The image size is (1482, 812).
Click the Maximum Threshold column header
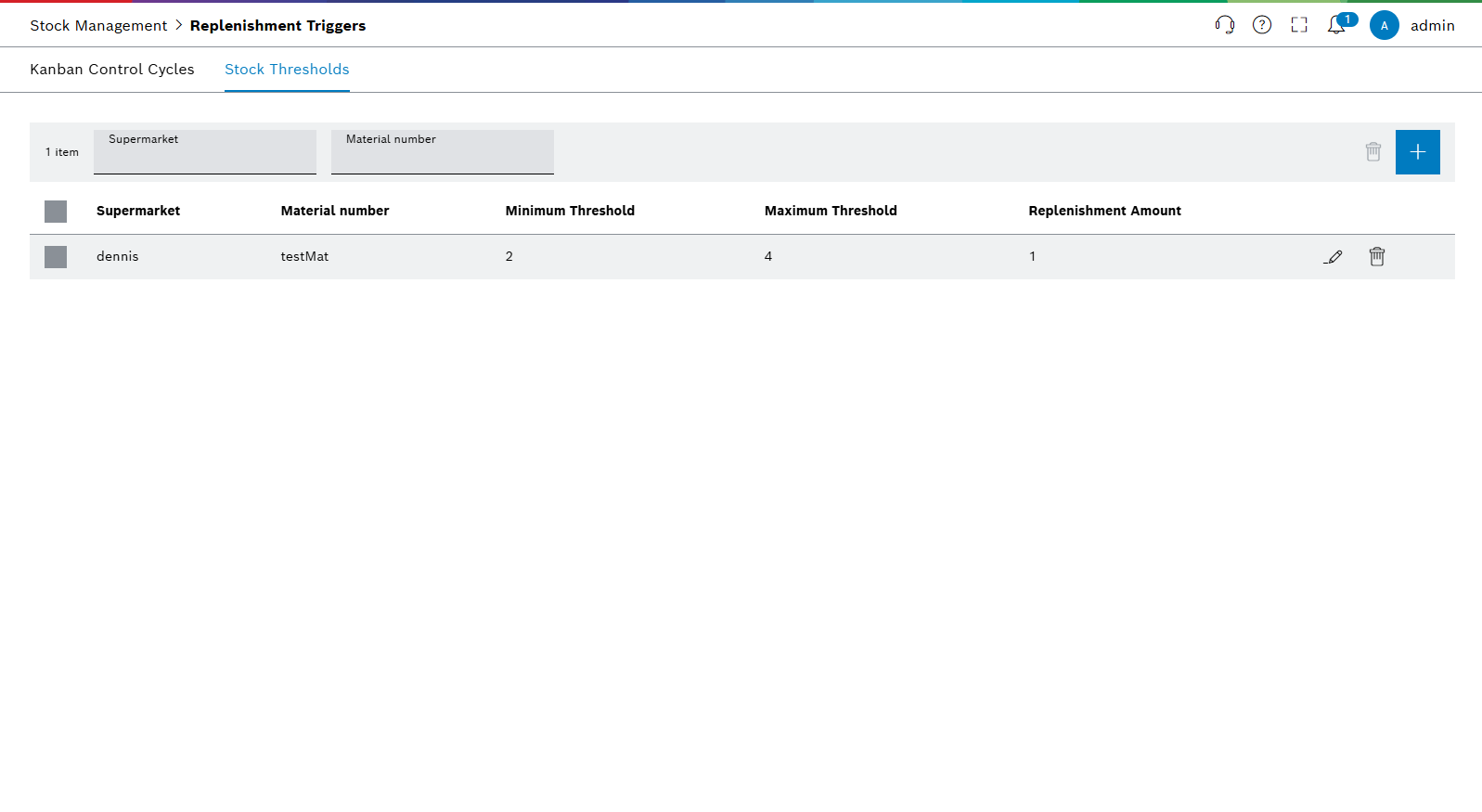tap(831, 211)
